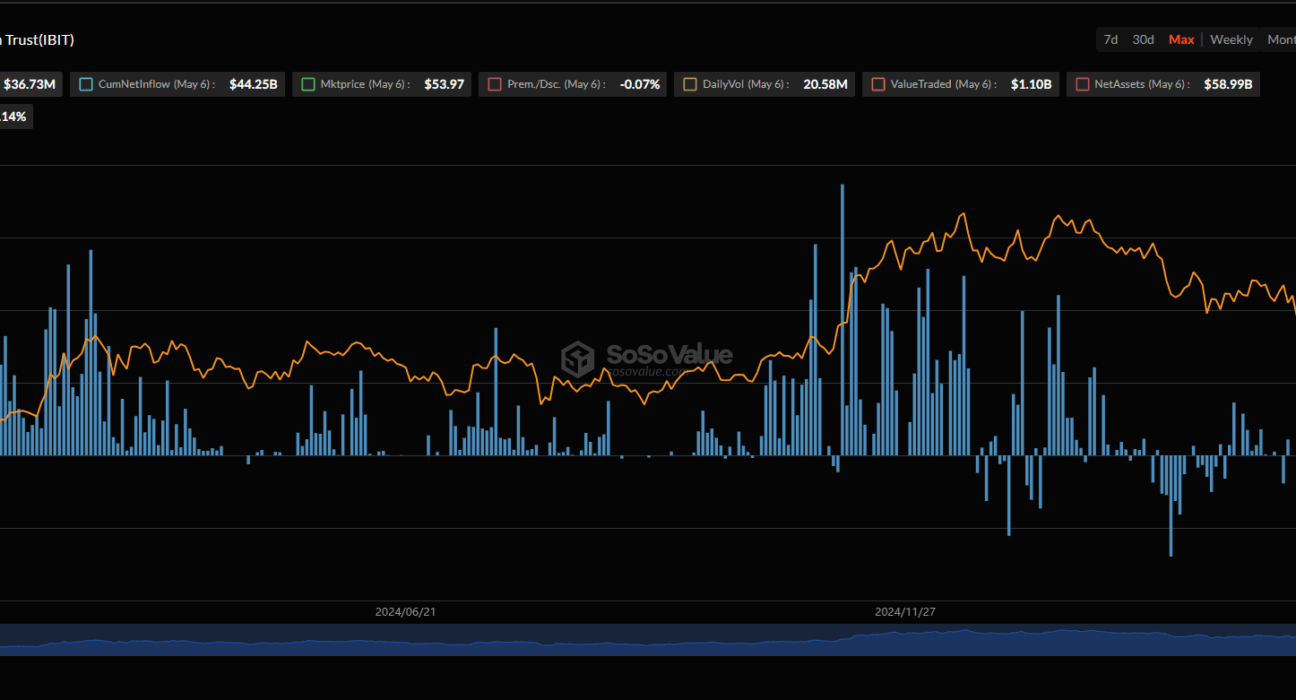Image resolution: width=1296 pixels, height=700 pixels.
Task: Switch chart range to 30d
Action: [x=1143, y=40]
